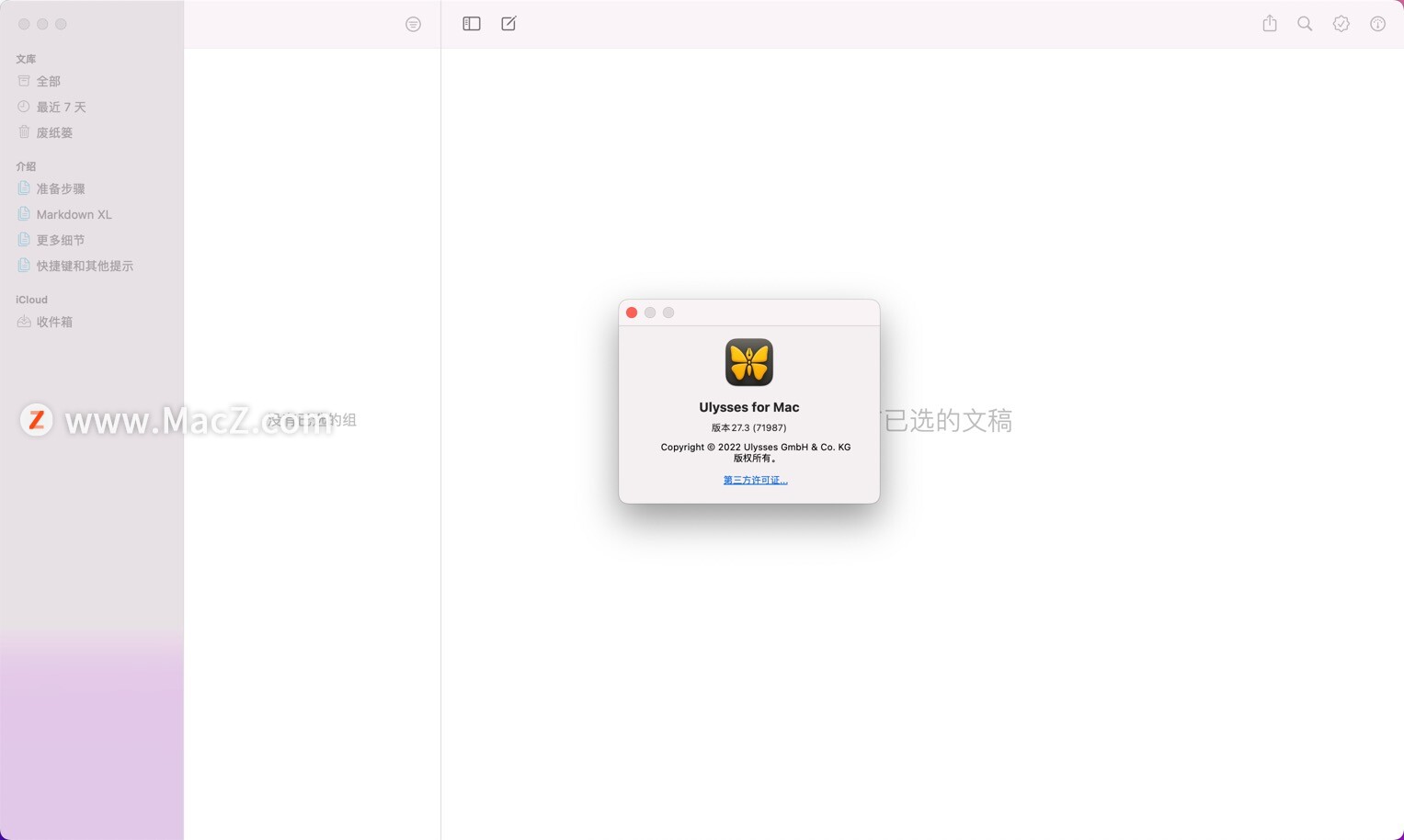Click the document icon beside 更多细节
The width and height of the screenshot is (1404, 840).
pyautogui.click(x=24, y=240)
